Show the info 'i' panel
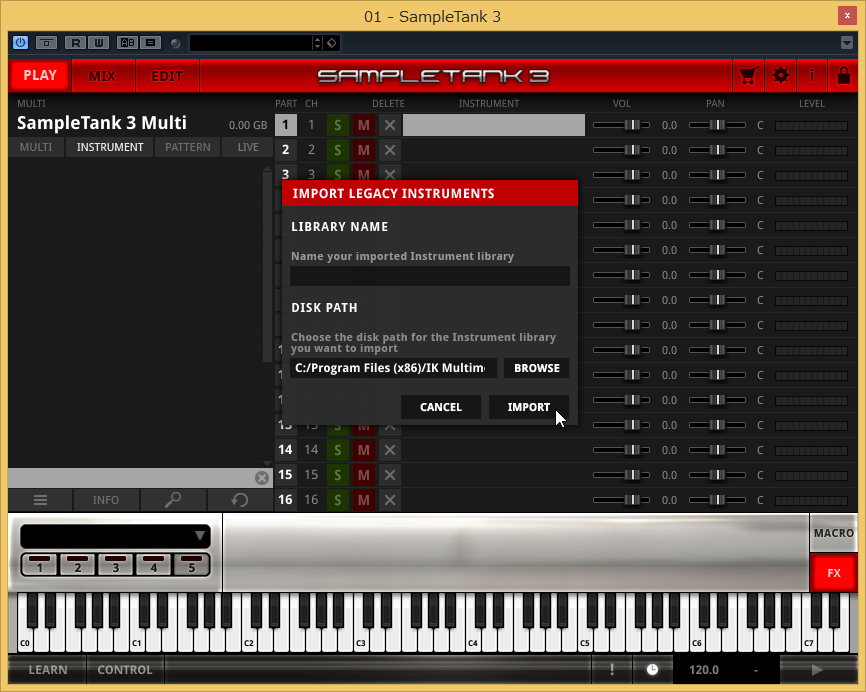This screenshot has height=692, width=866. point(812,76)
